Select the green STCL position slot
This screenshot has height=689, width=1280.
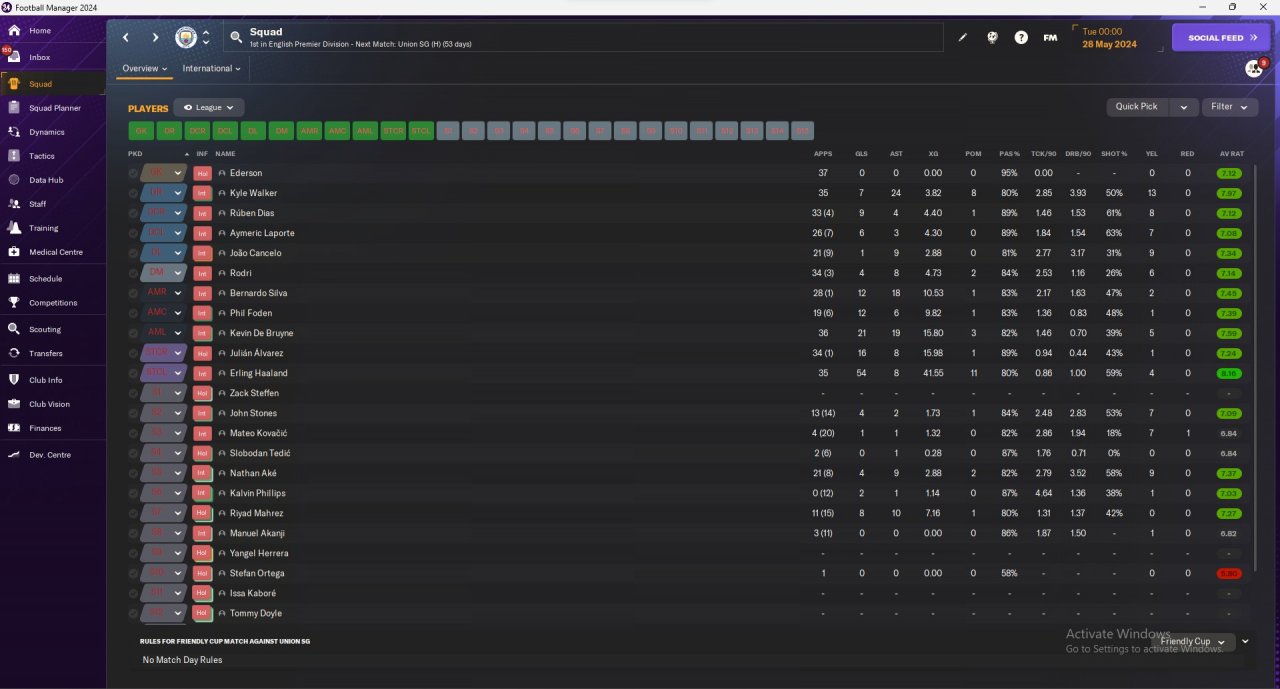point(421,131)
